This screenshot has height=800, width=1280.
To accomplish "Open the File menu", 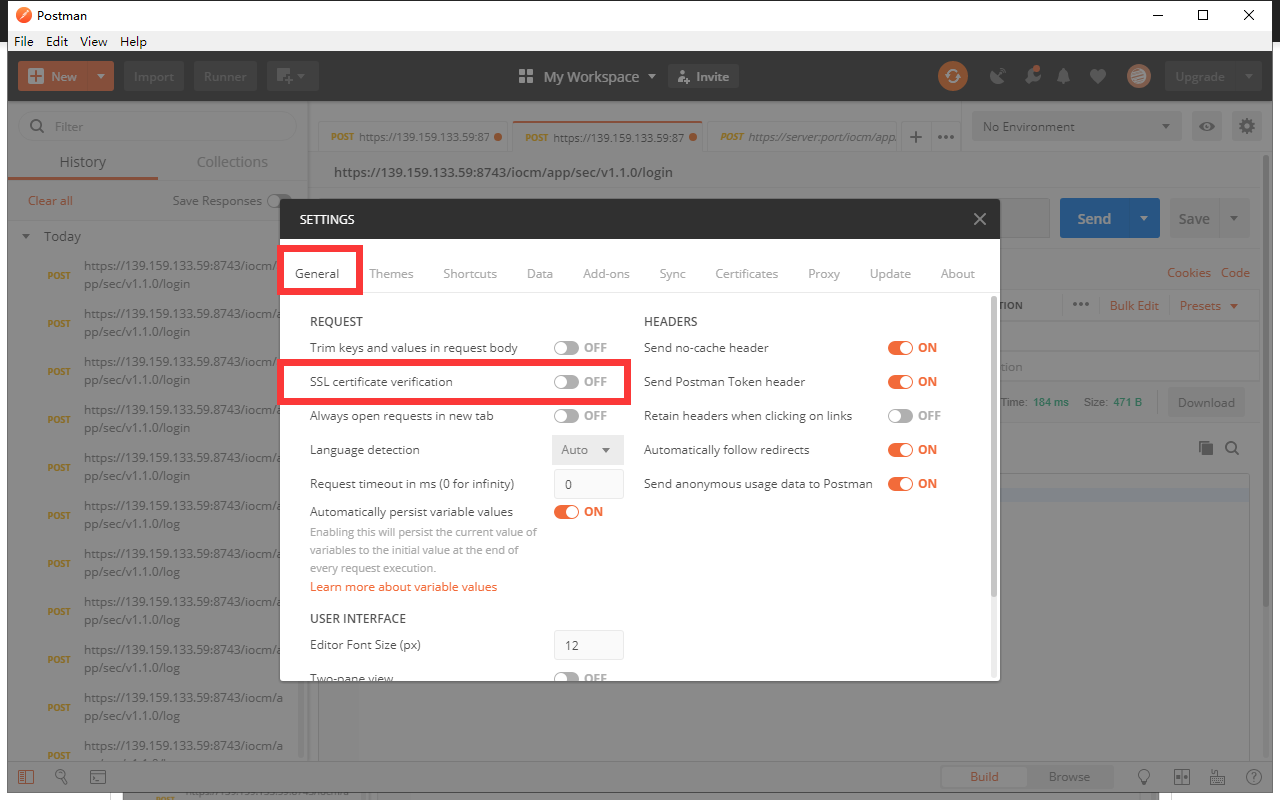I will pyautogui.click(x=24, y=41).
